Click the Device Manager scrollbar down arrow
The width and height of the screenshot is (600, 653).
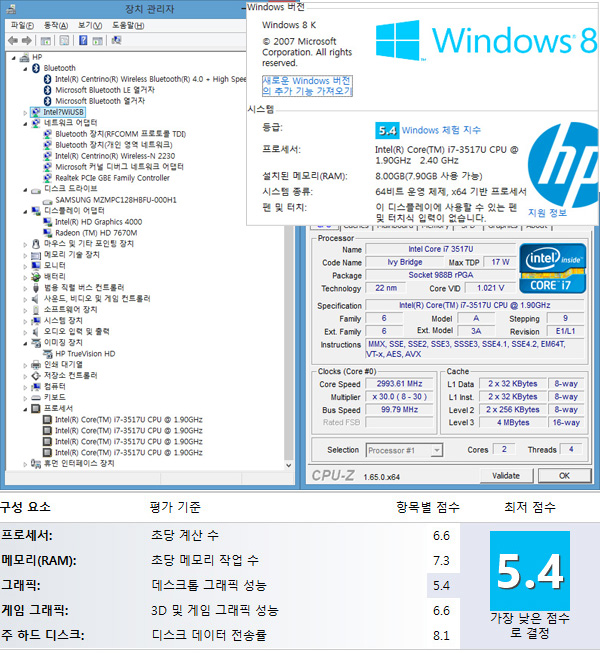(x=289, y=465)
